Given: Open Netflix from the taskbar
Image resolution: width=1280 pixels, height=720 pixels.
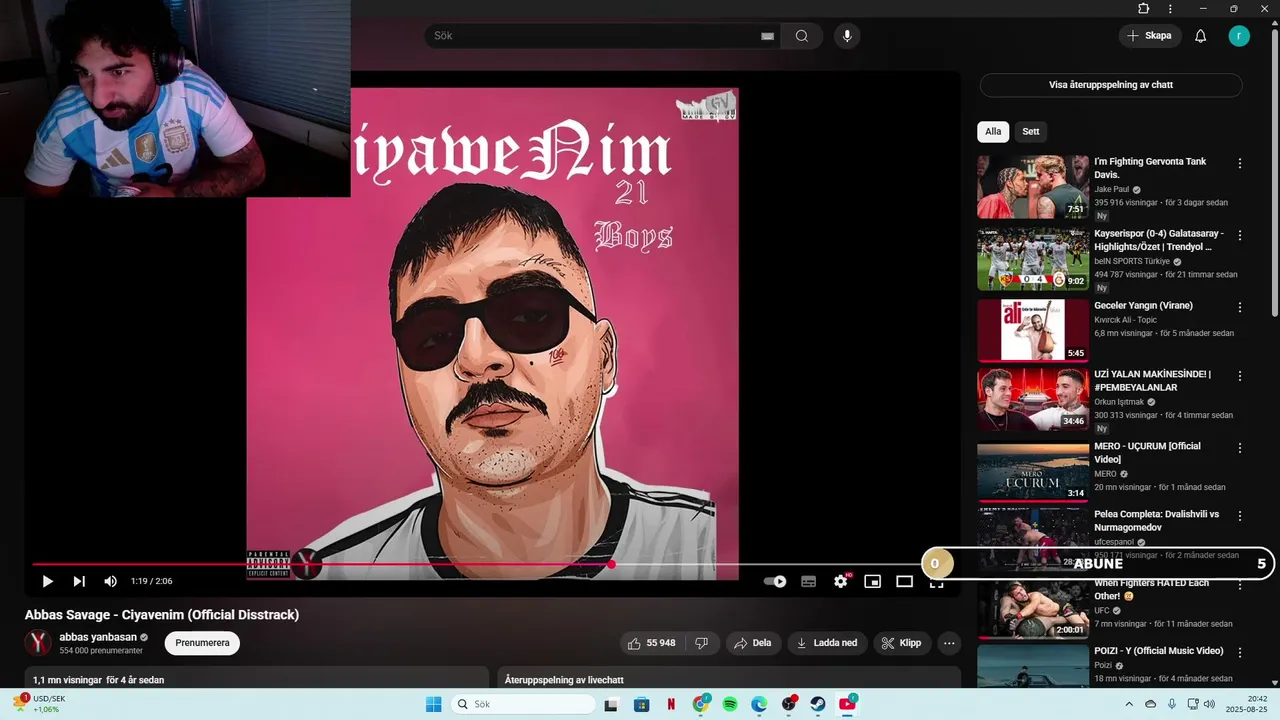Looking at the screenshot, I should pyautogui.click(x=671, y=704).
